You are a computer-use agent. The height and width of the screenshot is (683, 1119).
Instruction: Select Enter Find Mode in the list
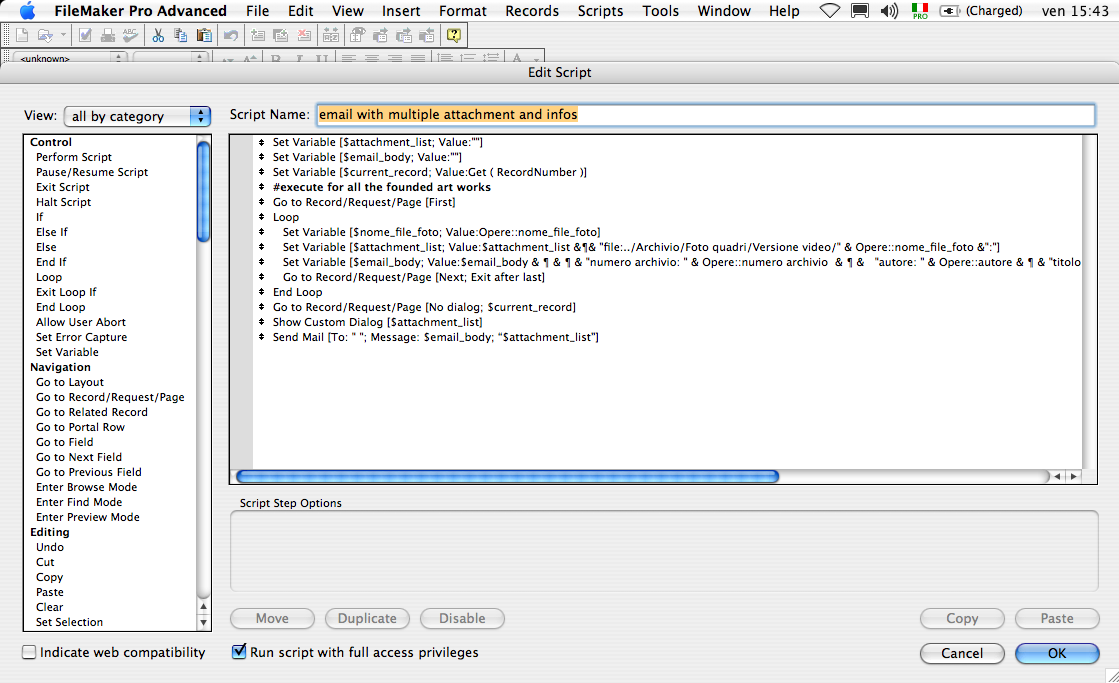tap(79, 502)
